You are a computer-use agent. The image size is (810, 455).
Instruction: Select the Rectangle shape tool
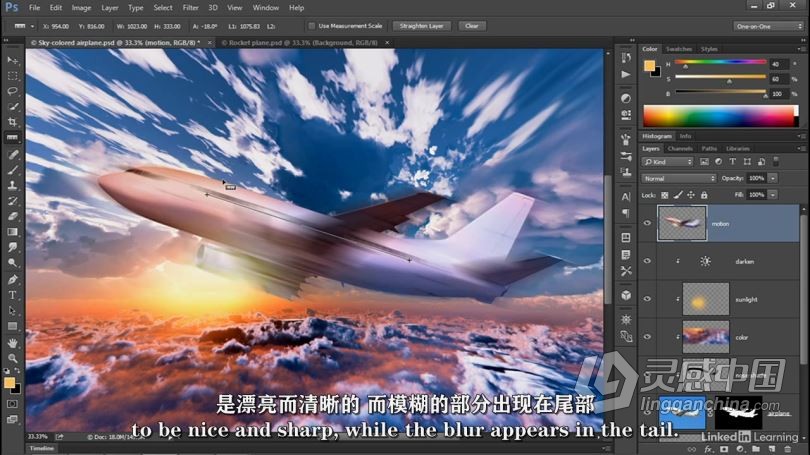12,326
